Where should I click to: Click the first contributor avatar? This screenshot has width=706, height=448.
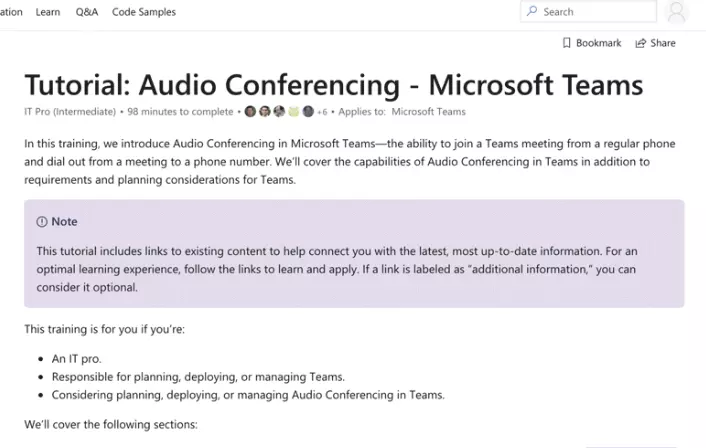point(250,112)
